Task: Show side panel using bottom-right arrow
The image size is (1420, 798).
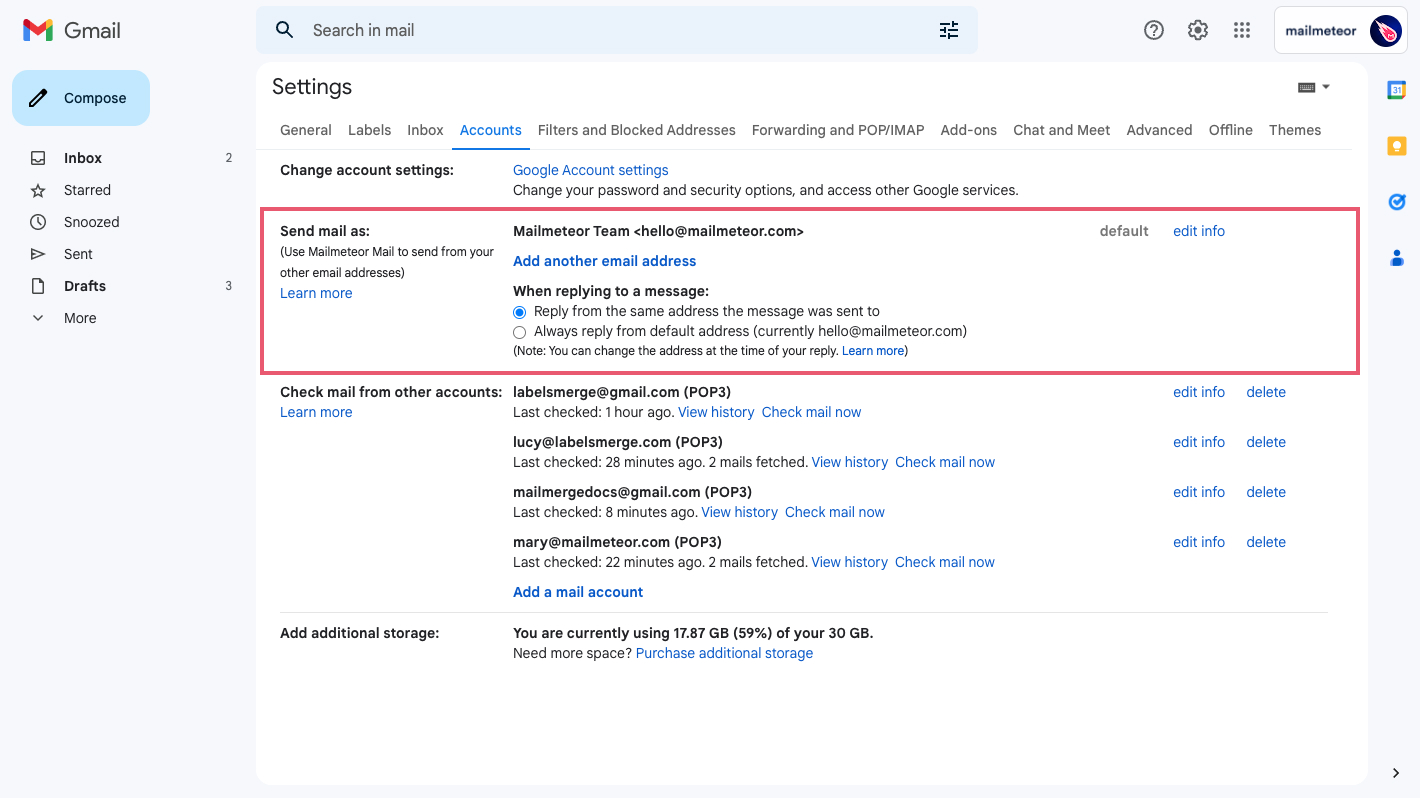Action: click(1396, 772)
